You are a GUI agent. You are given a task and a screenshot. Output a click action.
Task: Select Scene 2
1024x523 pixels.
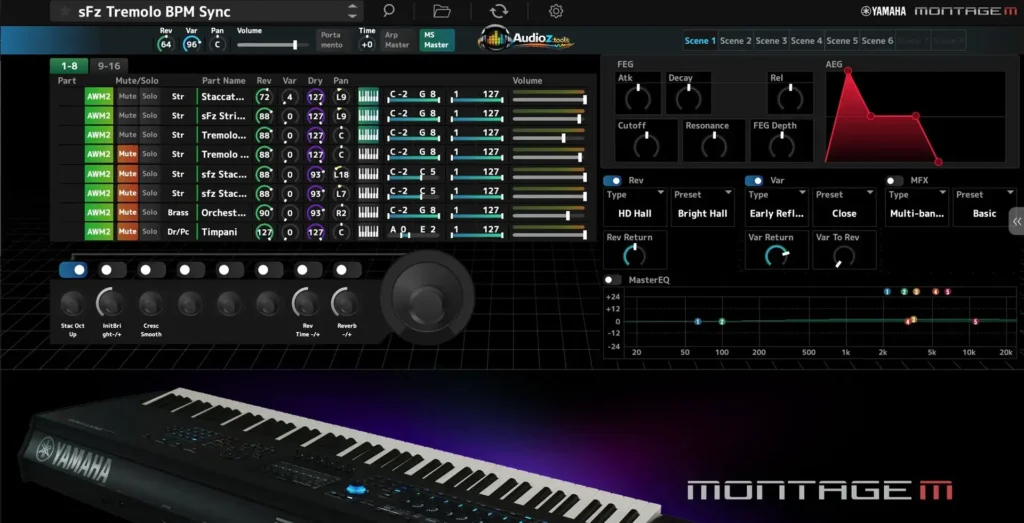click(x=736, y=40)
